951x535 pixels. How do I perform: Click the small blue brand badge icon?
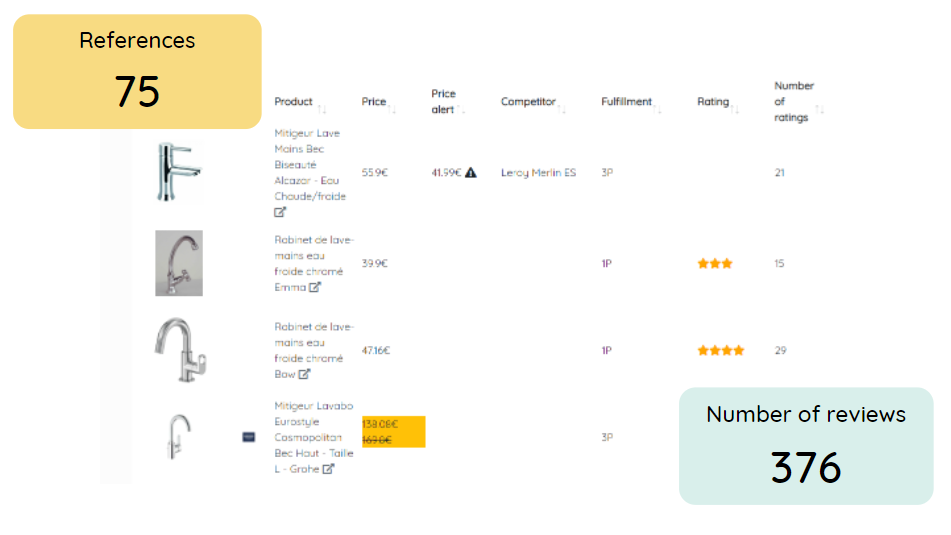click(x=249, y=437)
